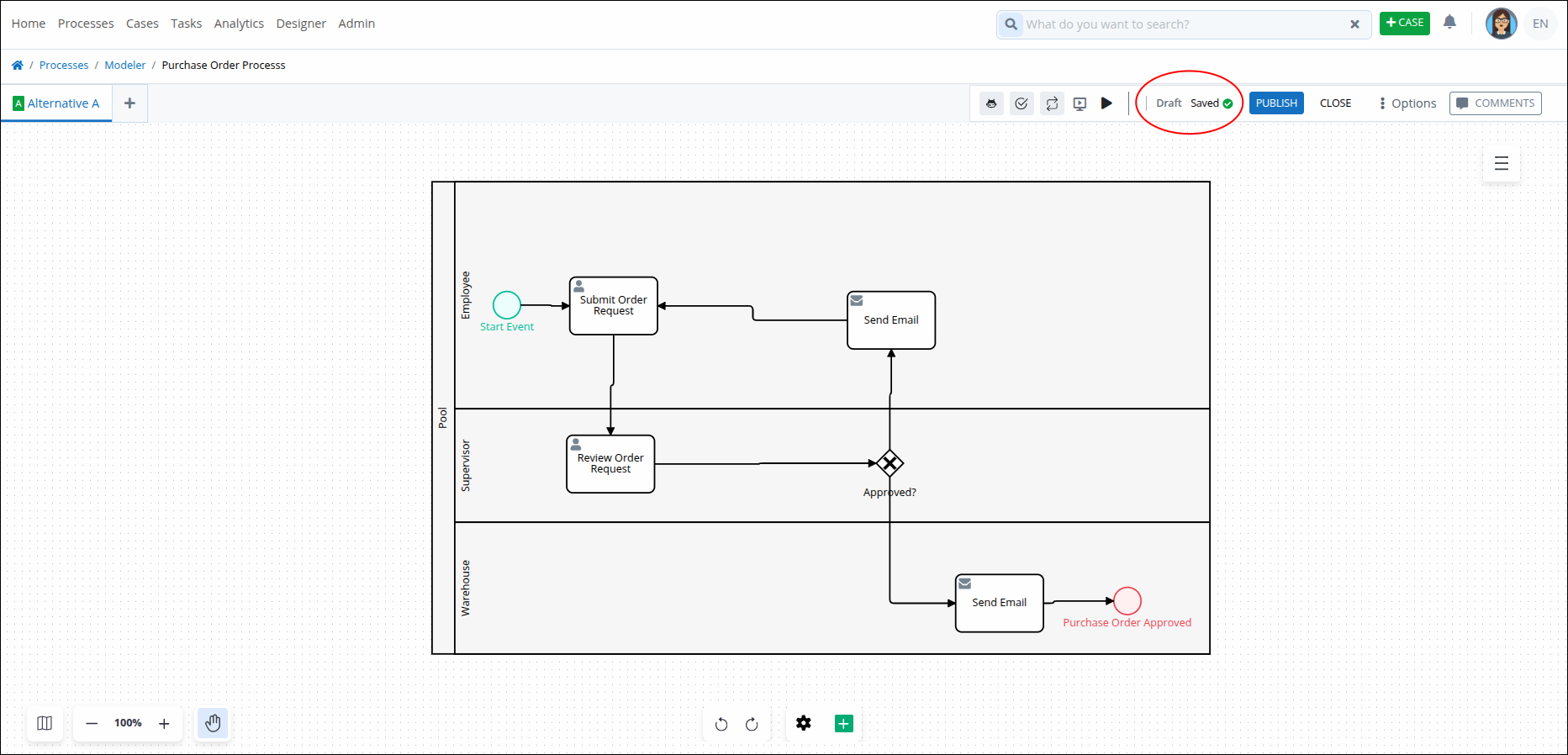Go to Home in the navigation bar
This screenshot has width=1568, height=755.
[29, 24]
